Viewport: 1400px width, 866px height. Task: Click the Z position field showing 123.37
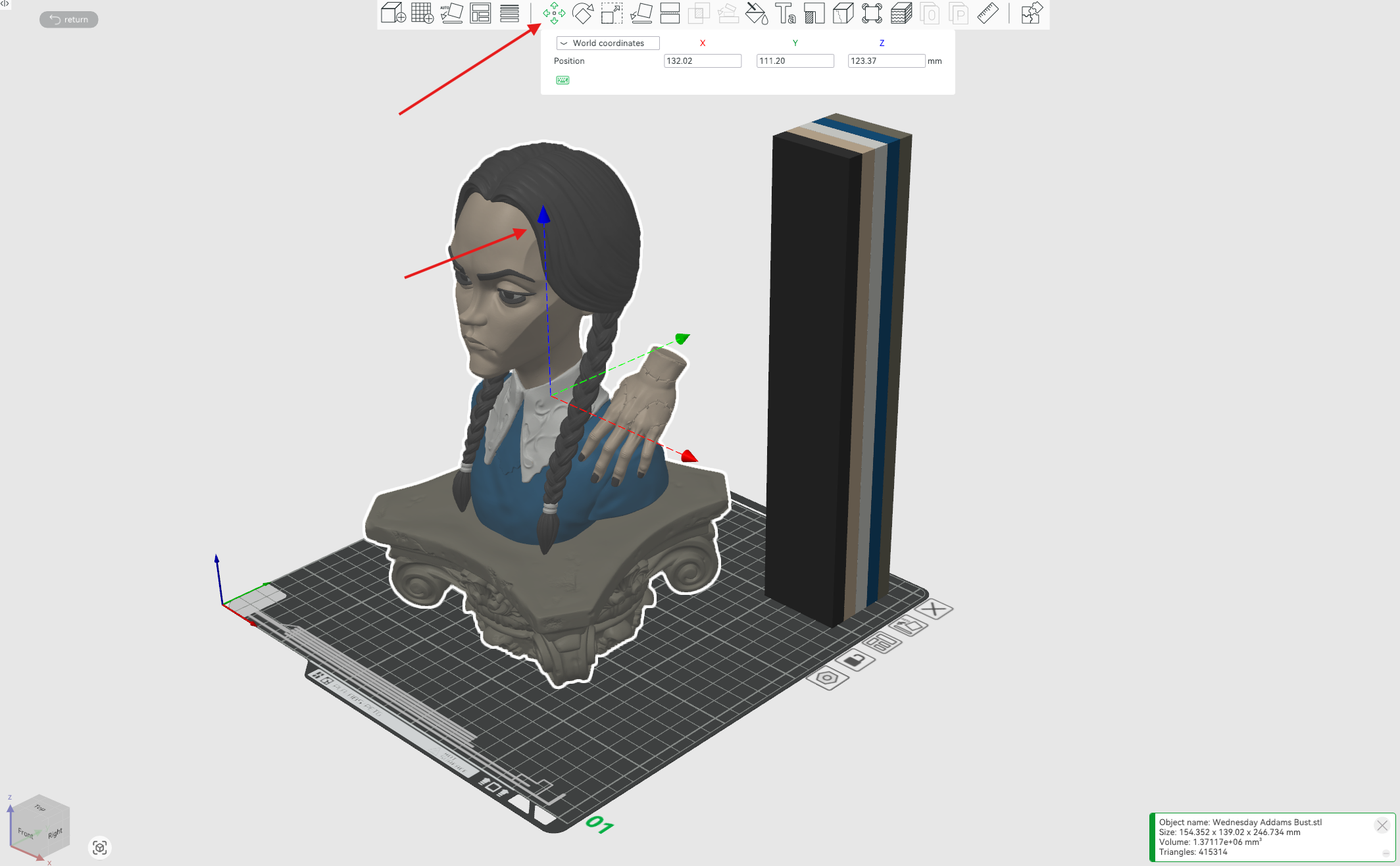[x=886, y=61]
